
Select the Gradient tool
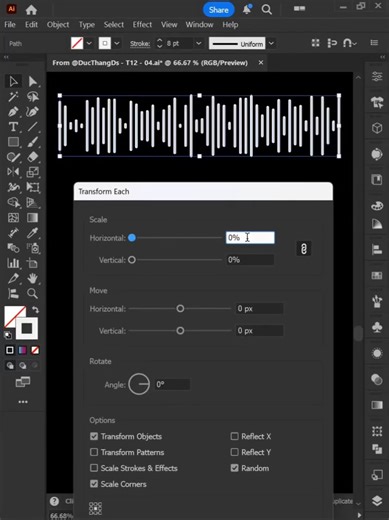pyautogui.click(x=32, y=218)
